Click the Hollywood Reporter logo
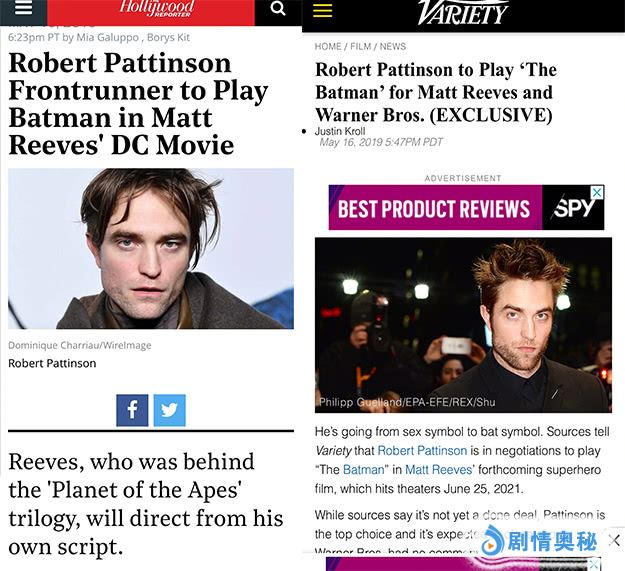 coord(157,8)
